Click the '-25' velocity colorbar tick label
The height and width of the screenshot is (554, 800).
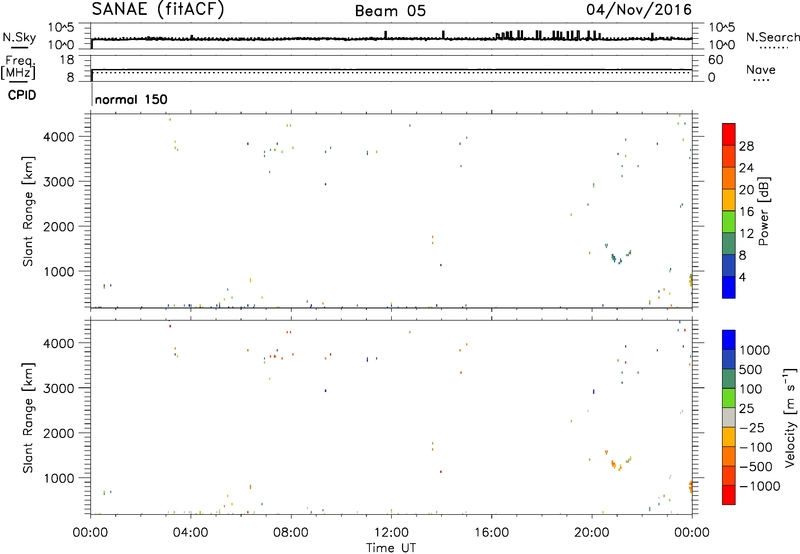click(752, 427)
